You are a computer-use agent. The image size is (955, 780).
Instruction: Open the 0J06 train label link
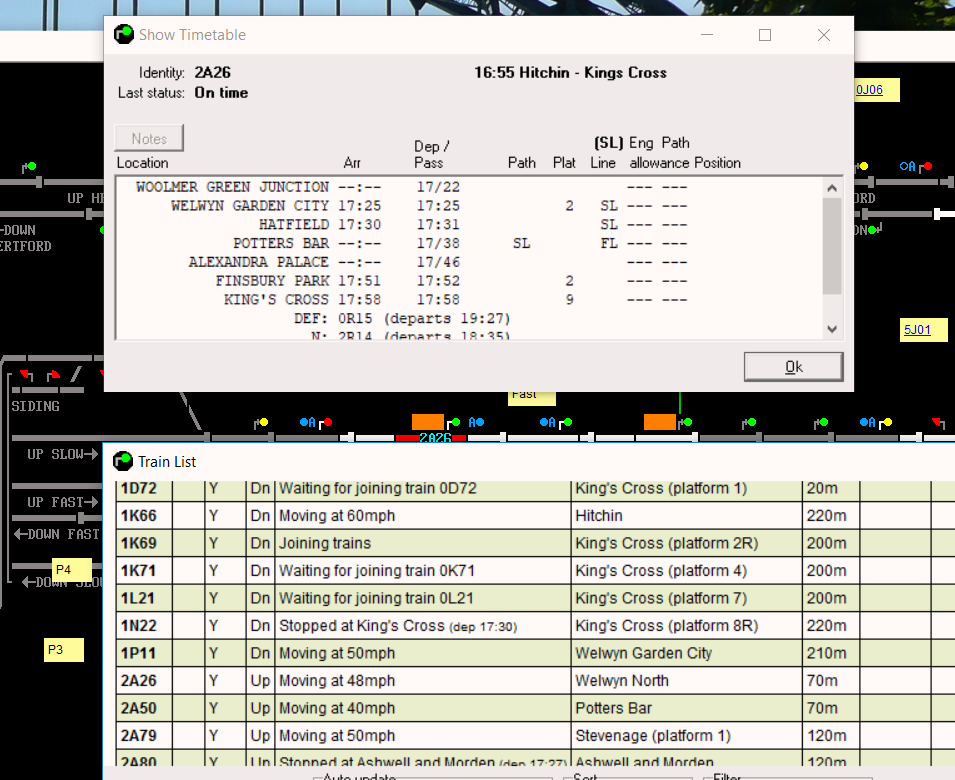pyautogui.click(x=869, y=90)
